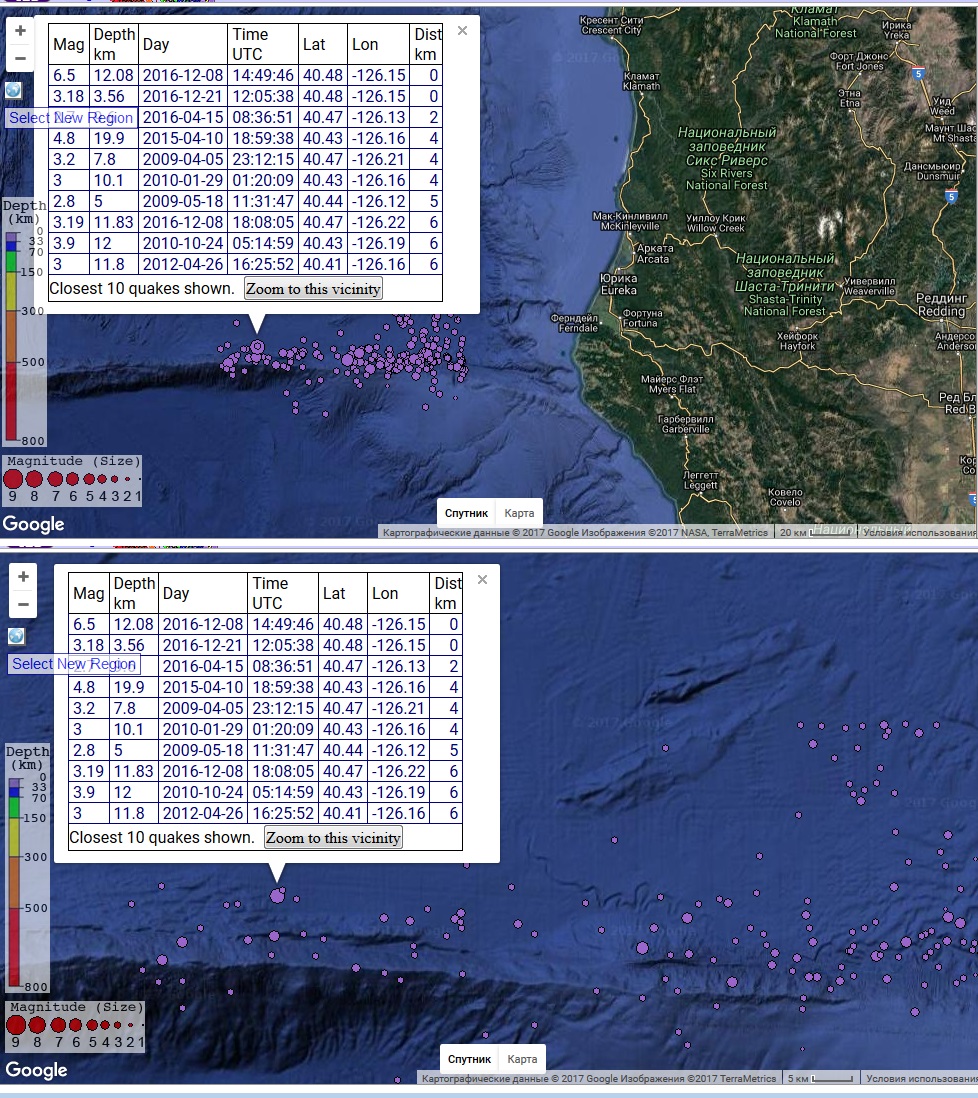This screenshot has height=1098, width=978.
Task: Click 'Select New Region' on the upper map
Action: click(x=71, y=118)
